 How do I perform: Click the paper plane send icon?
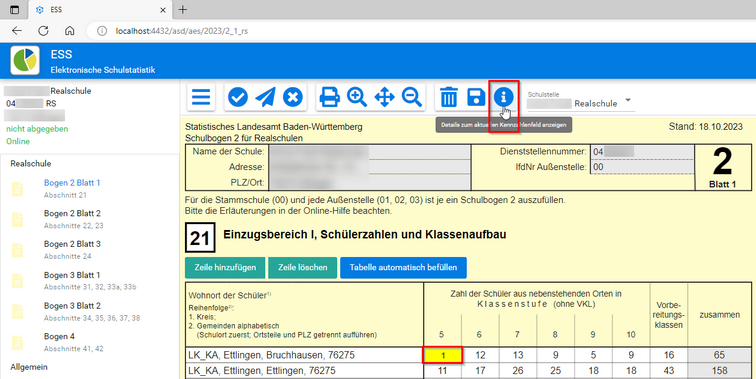tap(265, 97)
